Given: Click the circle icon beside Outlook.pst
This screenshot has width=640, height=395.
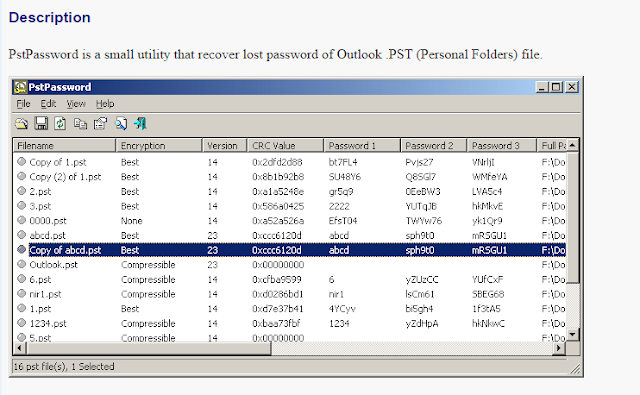Looking at the screenshot, I should pos(22,264).
